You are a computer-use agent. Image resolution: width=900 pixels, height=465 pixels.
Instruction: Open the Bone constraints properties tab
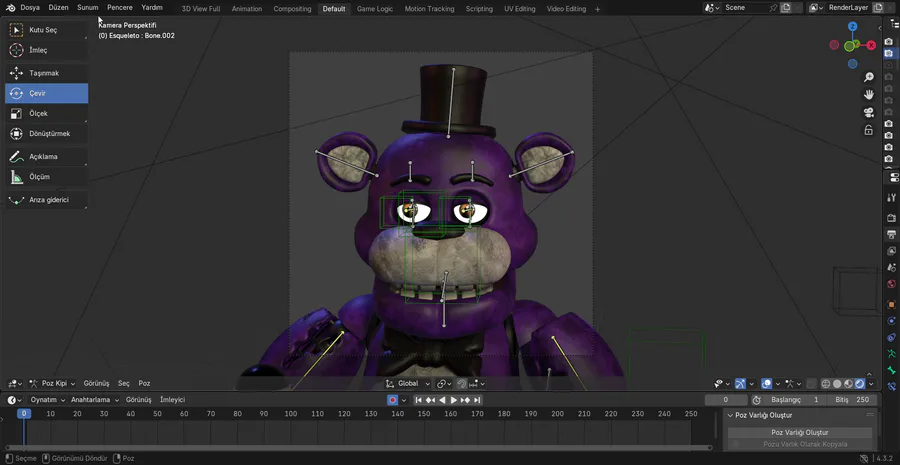pyautogui.click(x=891, y=387)
